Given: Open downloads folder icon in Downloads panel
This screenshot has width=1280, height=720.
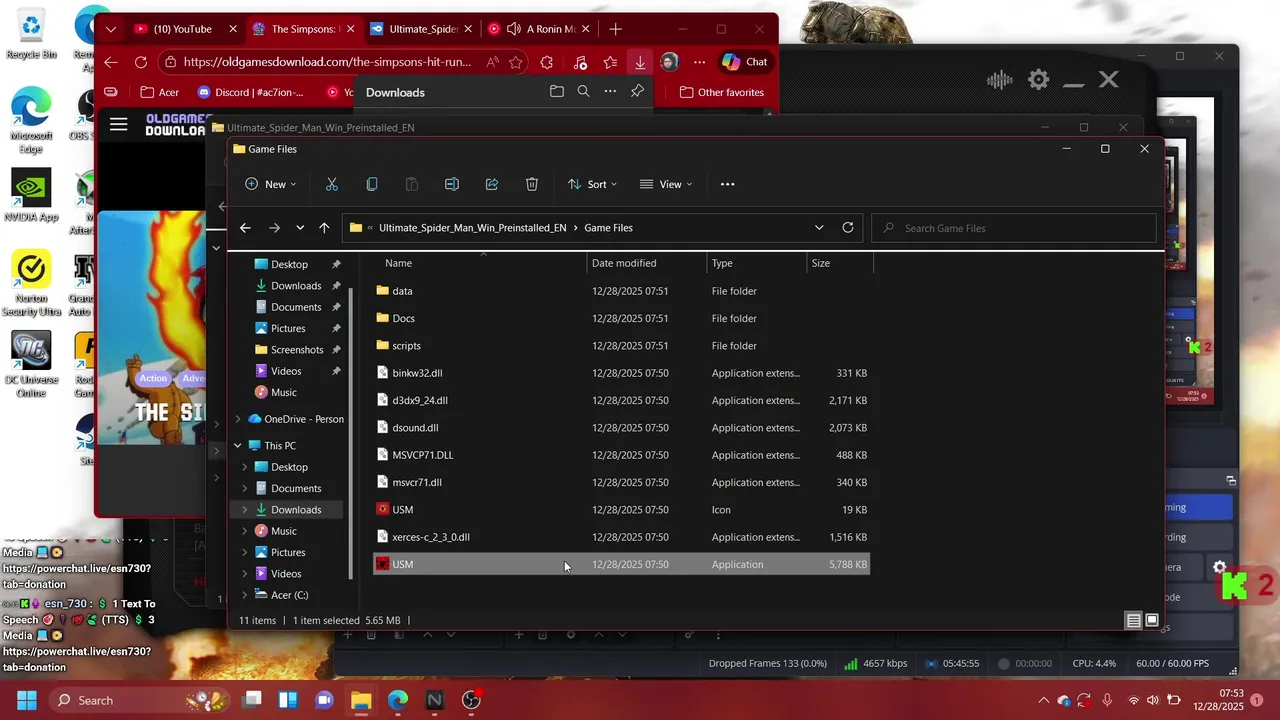Looking at the screenshot, I should point(557,92).
